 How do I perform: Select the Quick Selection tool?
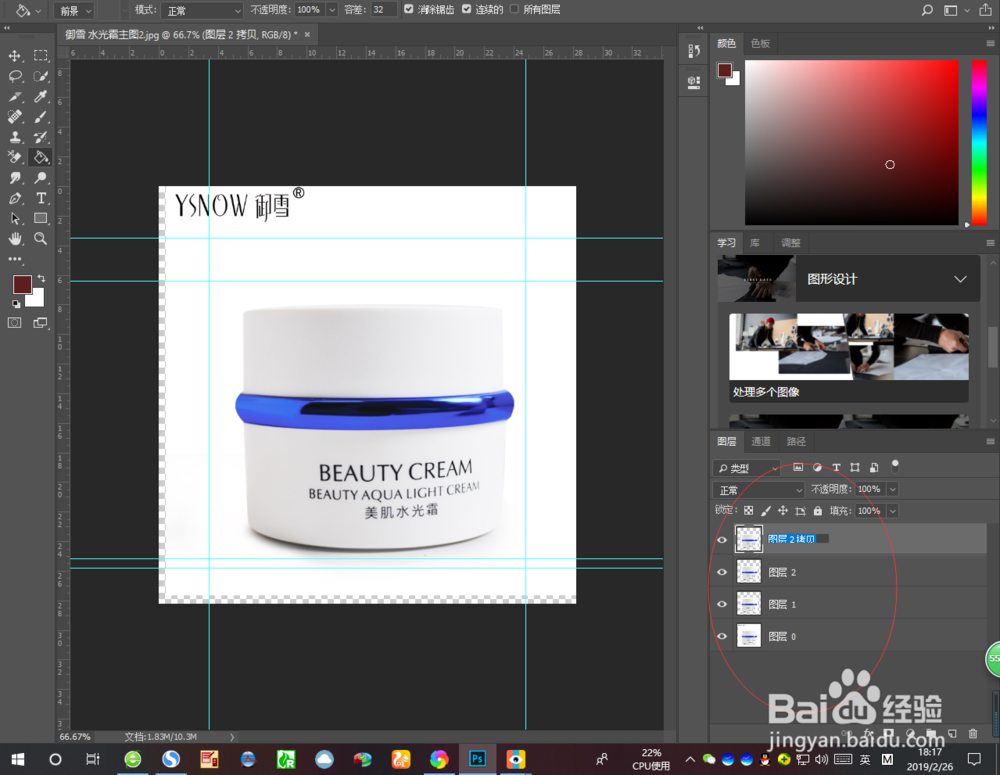[41, 77]
